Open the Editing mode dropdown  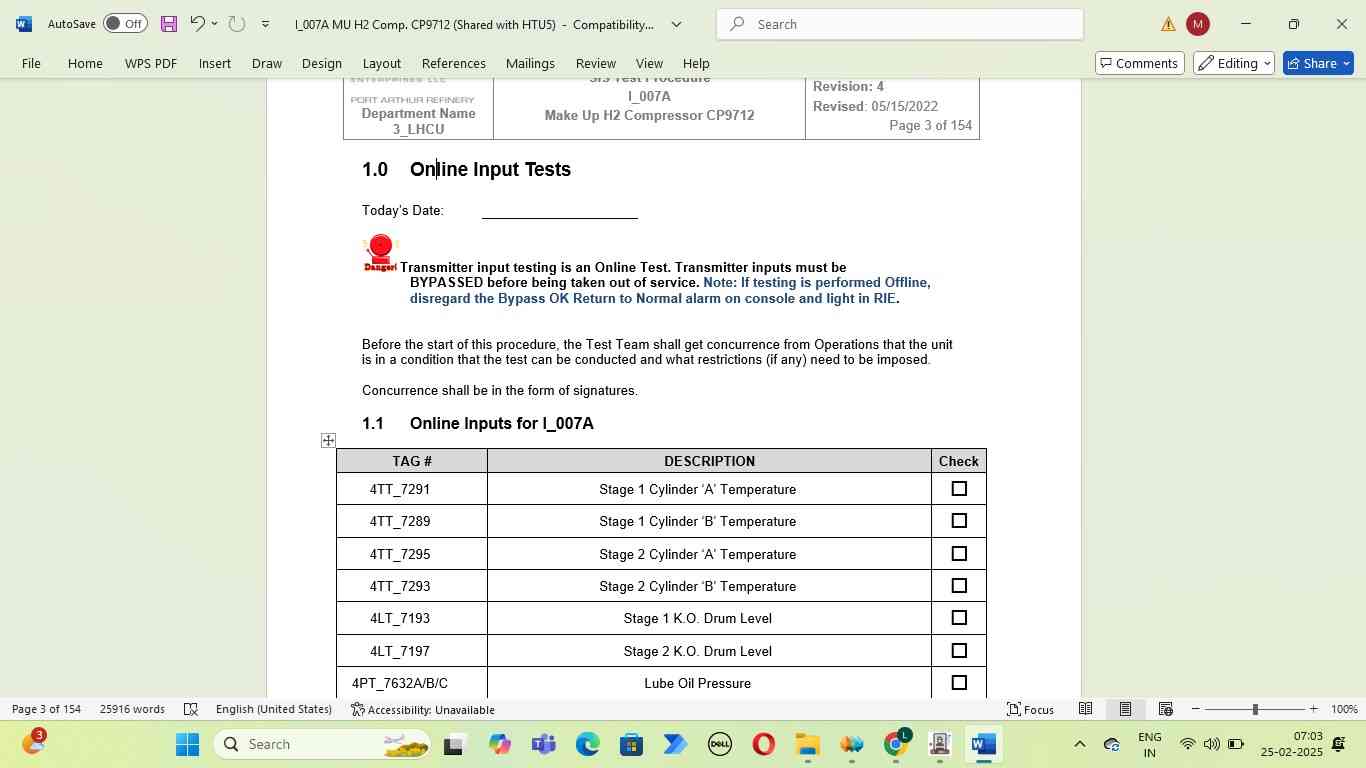coord(1234,63)
